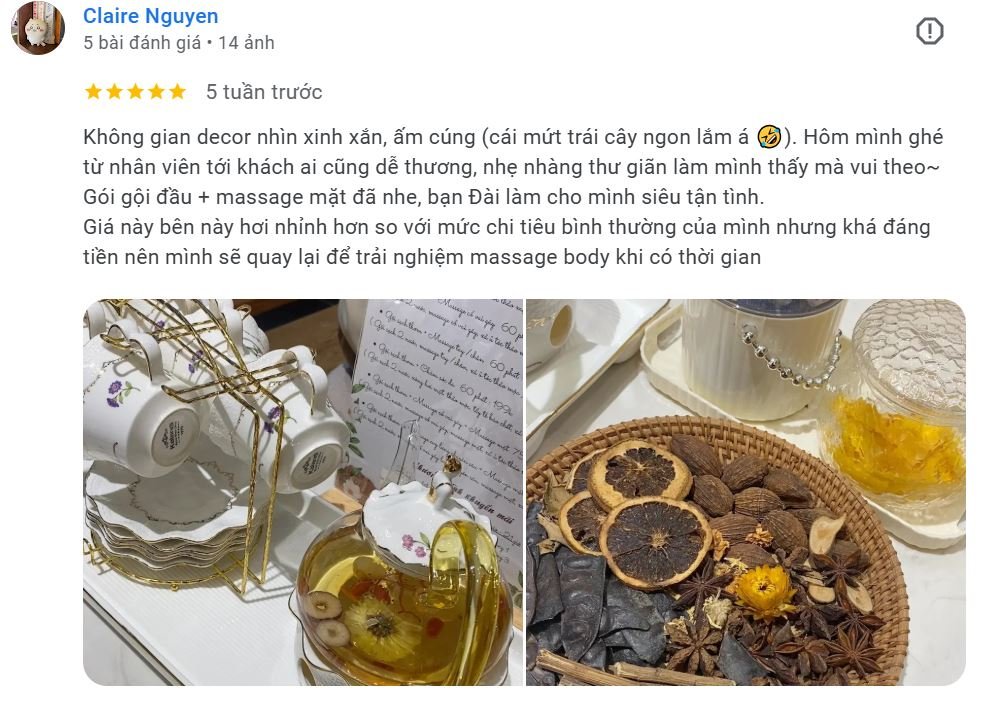Viewport: 989px width, 710px height.
Task: Click the Claire Nguyen reviewer name link
Action: tap(151, 16)
